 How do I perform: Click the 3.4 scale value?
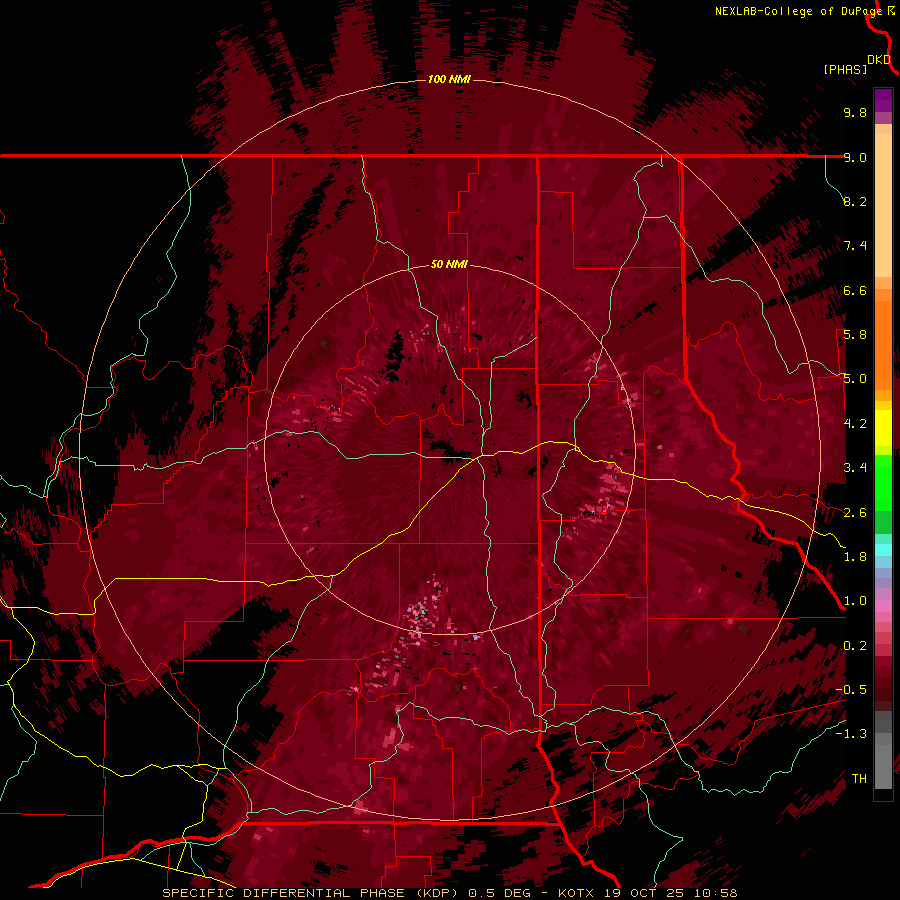pyautogui.click(x=855, y=468)
